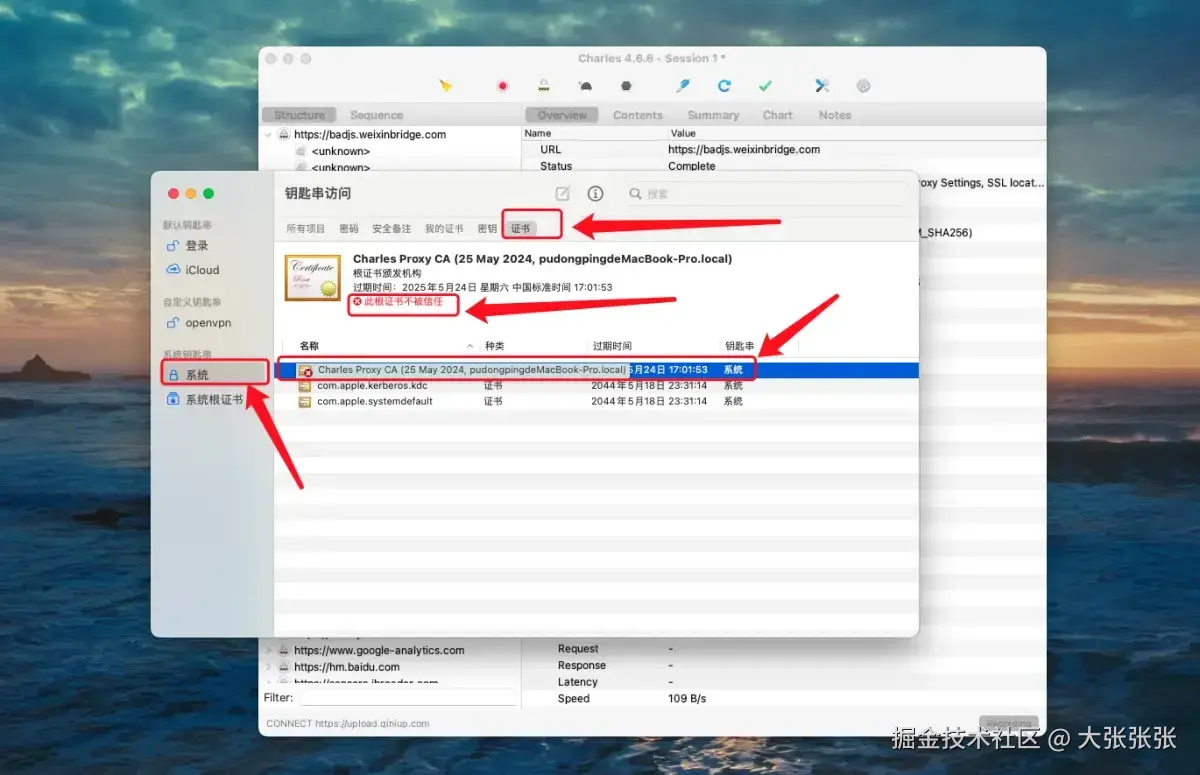
Task: Switch to the Sequence tab in Charles
Action: coord(376,115)
